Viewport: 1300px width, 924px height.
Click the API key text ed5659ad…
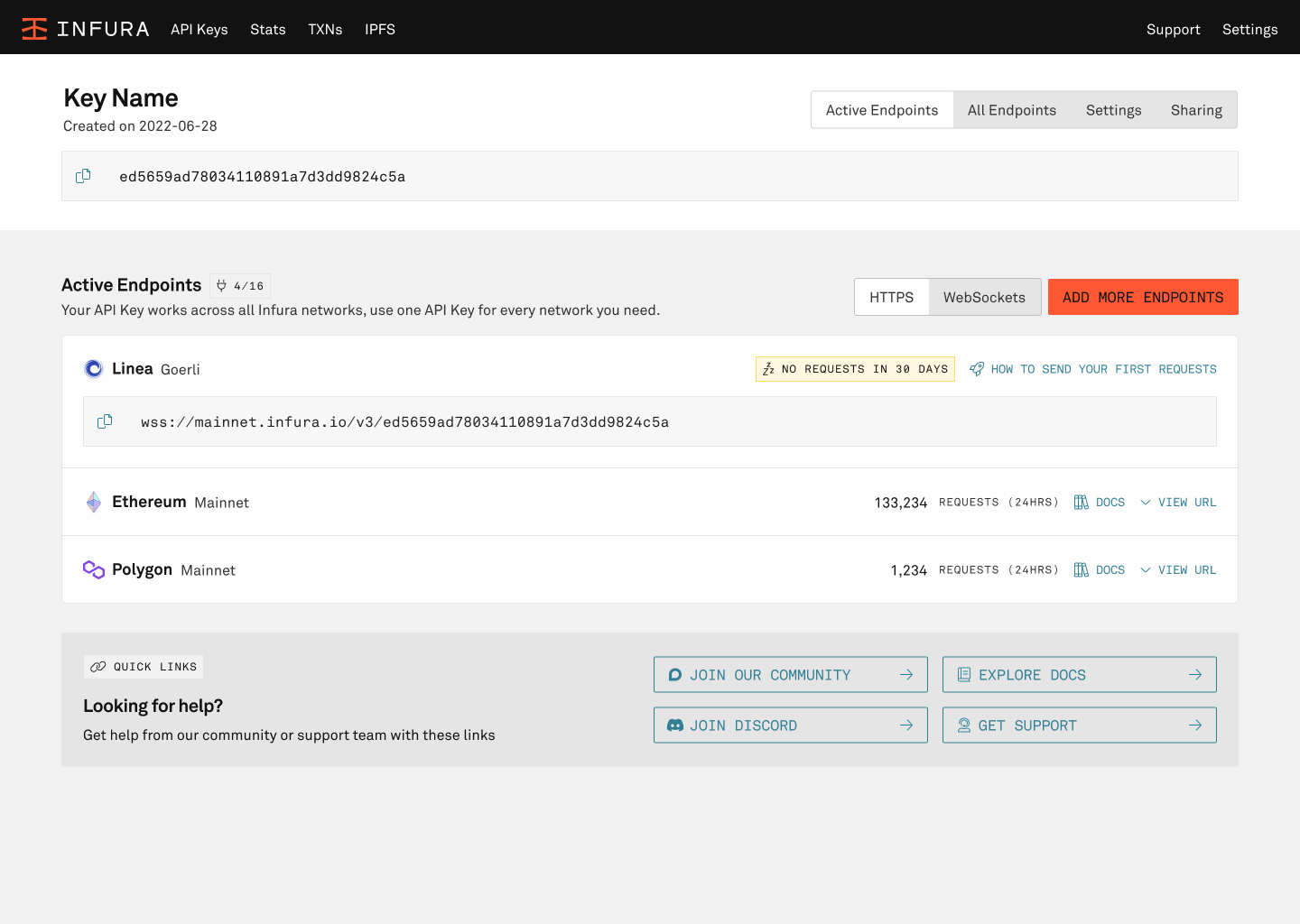(263, 177)
